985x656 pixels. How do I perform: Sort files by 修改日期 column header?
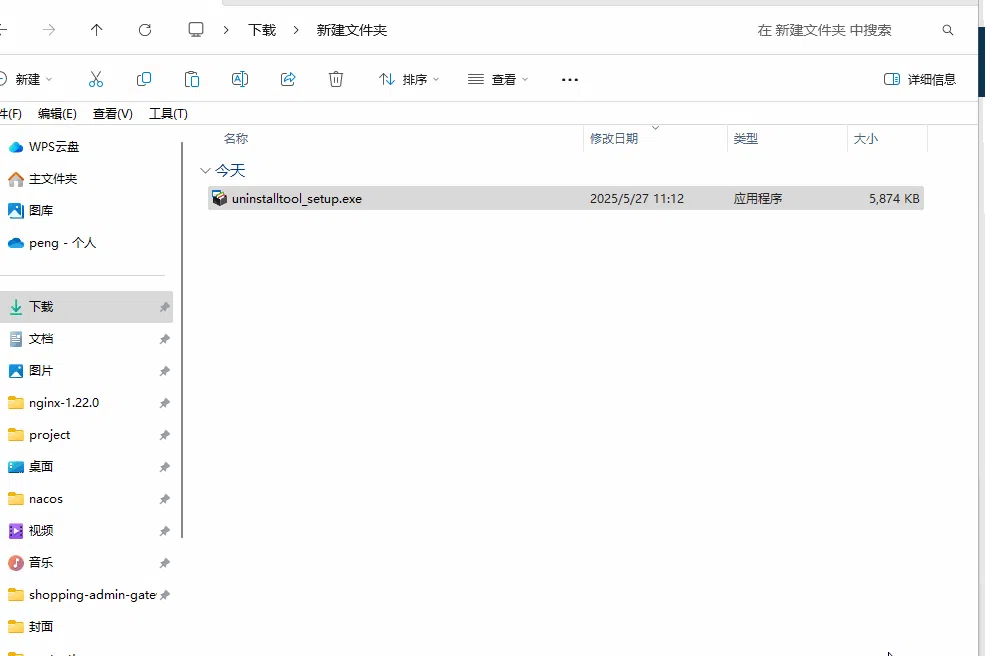point(614,138)
